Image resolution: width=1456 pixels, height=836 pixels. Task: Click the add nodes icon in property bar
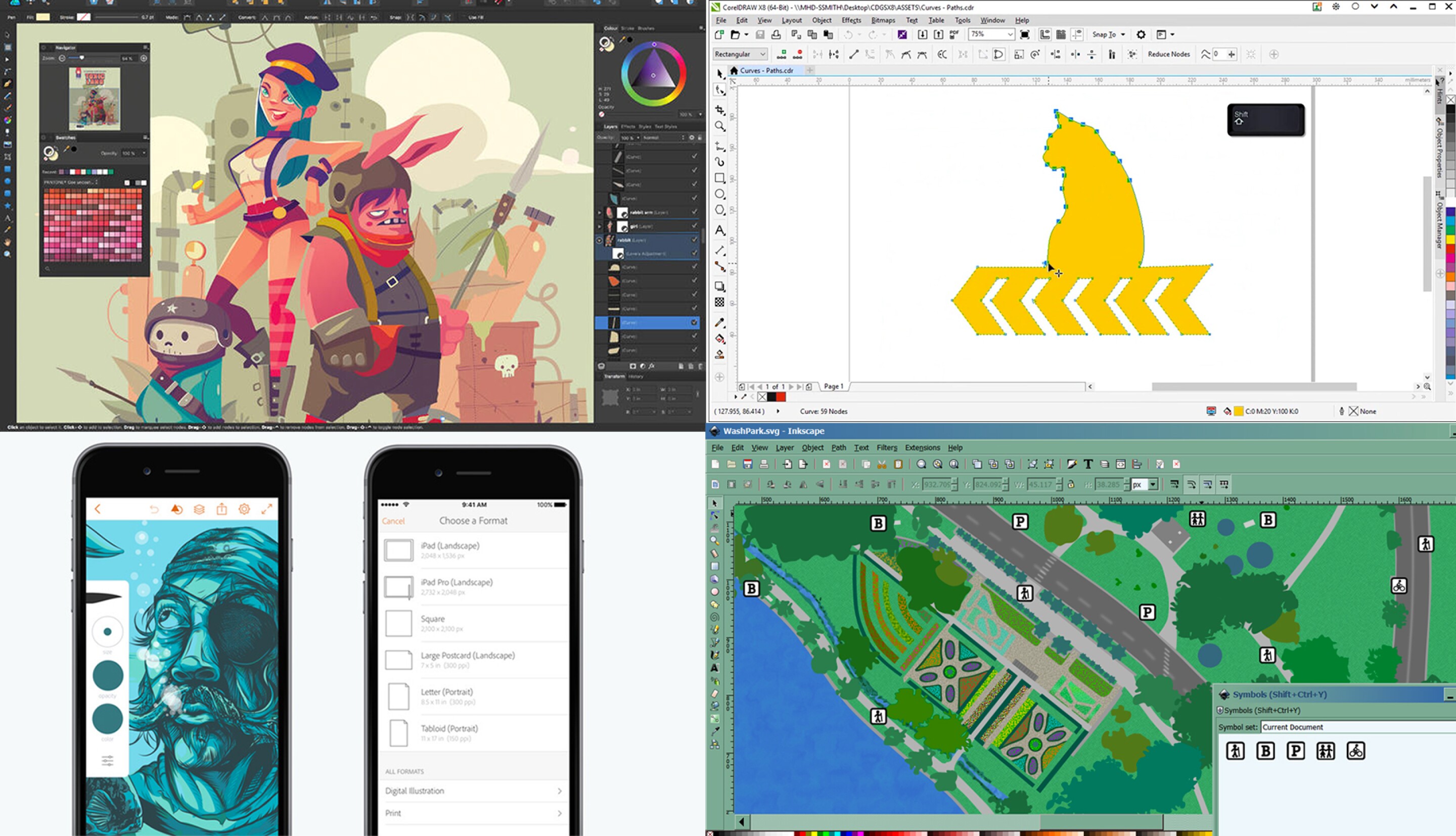(782, 55)
